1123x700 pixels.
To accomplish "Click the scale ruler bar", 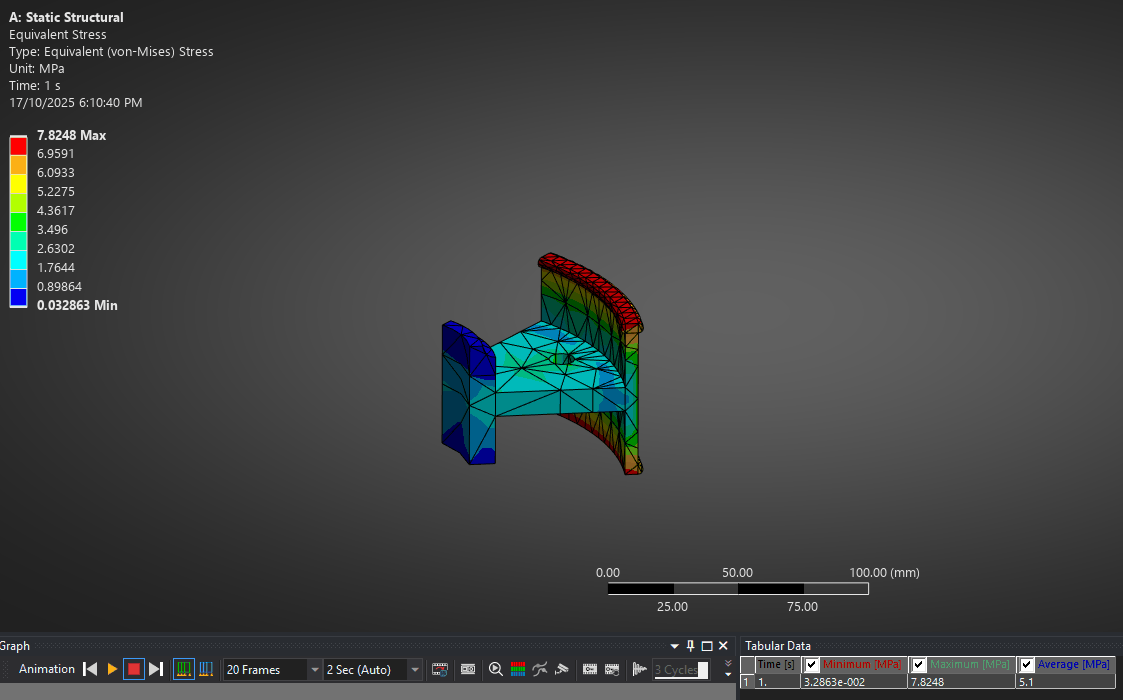I will [x=738, y=589].
